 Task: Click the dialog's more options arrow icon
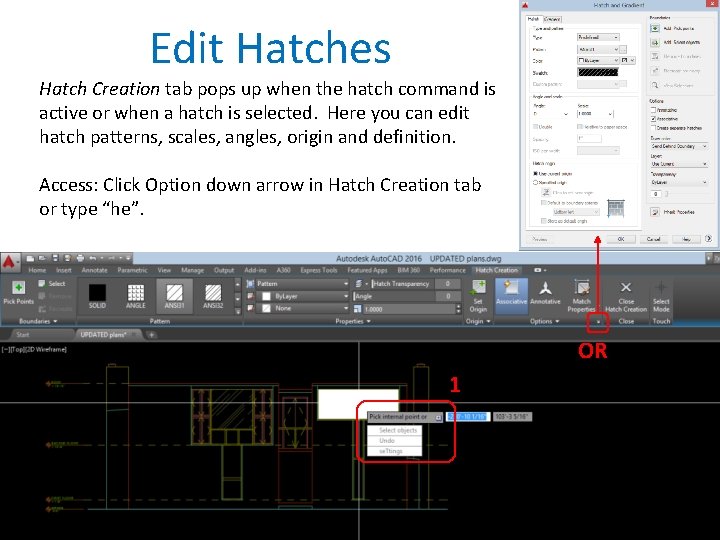coord(708,238)
